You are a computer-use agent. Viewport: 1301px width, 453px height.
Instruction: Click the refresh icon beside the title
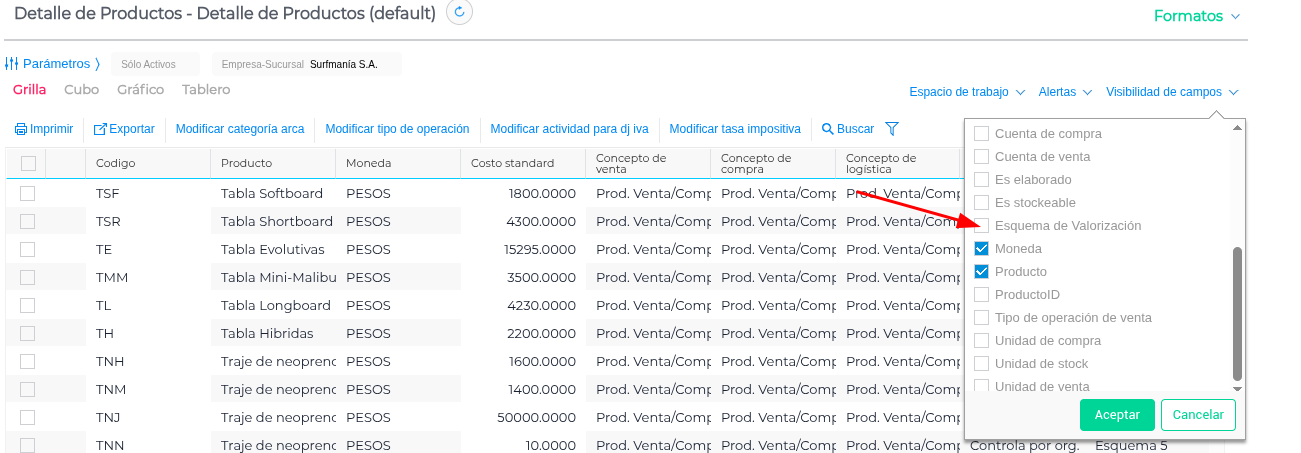(x=459, y=13)
